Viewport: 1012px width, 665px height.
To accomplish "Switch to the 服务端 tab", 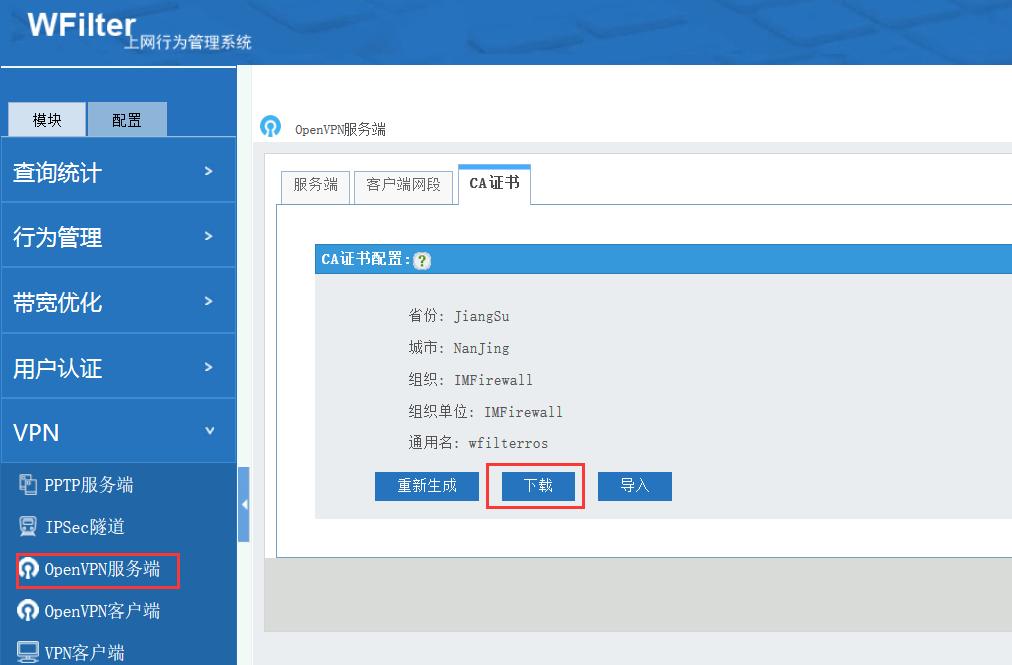I will 315,185.
